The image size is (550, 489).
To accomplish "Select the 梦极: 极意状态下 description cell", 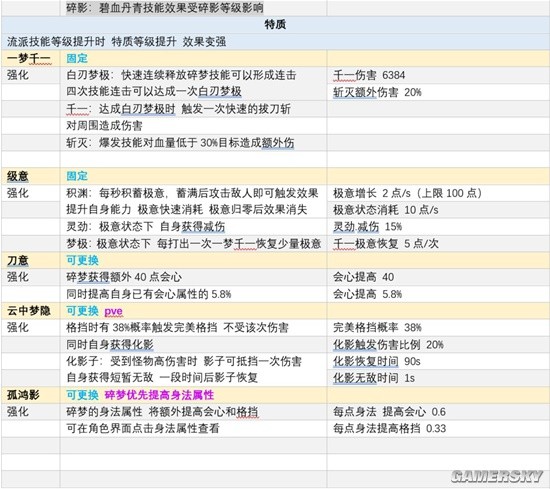I will point(194,243).
